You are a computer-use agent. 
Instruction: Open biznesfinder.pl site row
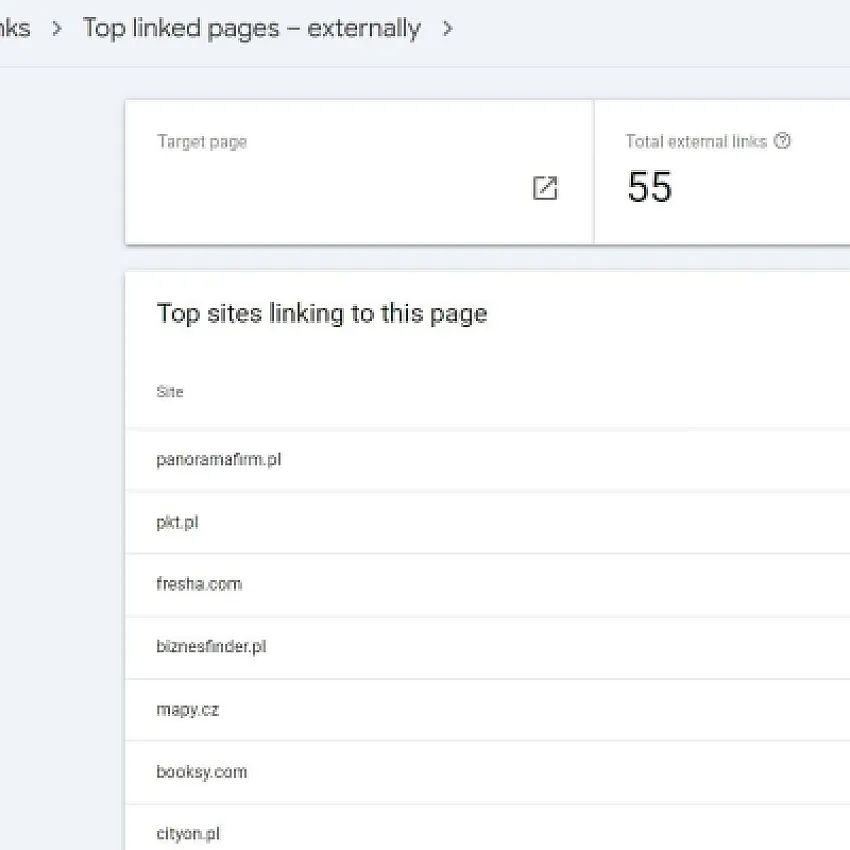coord(487,647)
